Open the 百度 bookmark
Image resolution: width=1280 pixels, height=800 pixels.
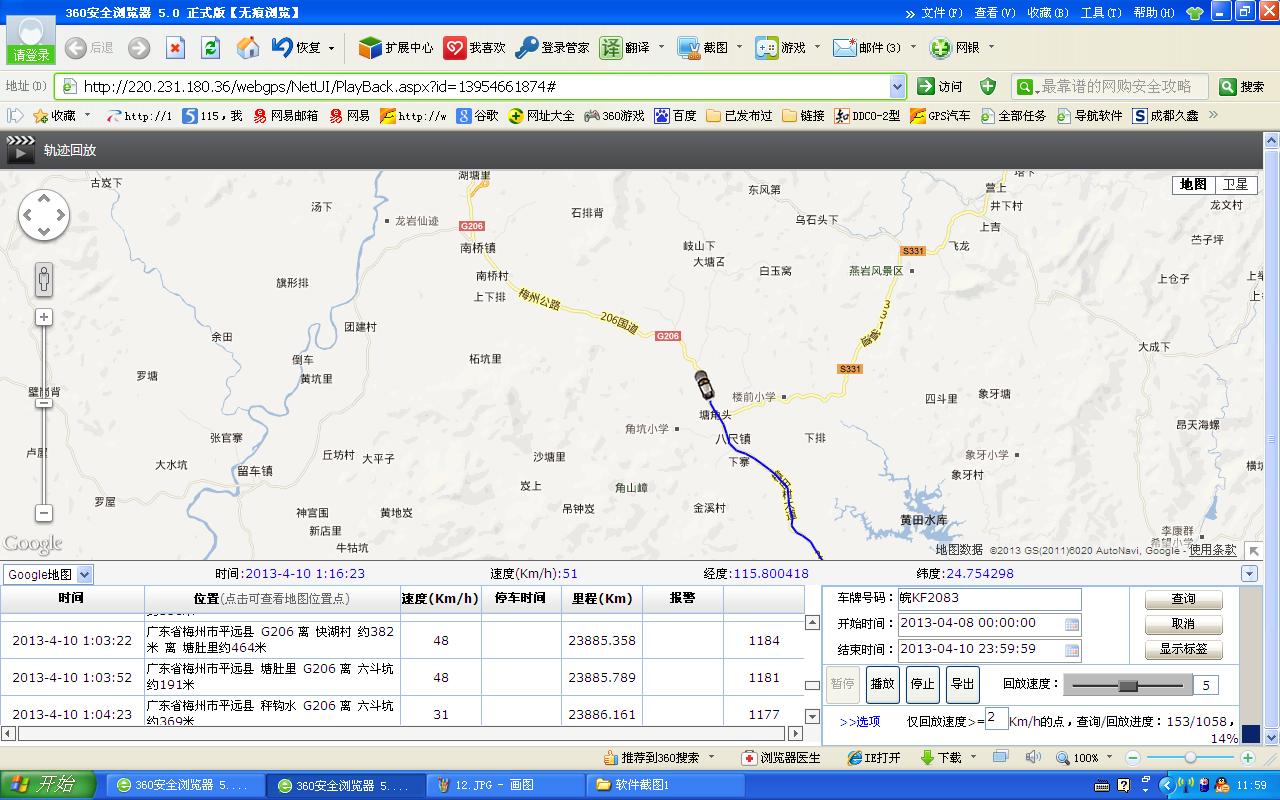pyautogui.click(x=675, y=116)
